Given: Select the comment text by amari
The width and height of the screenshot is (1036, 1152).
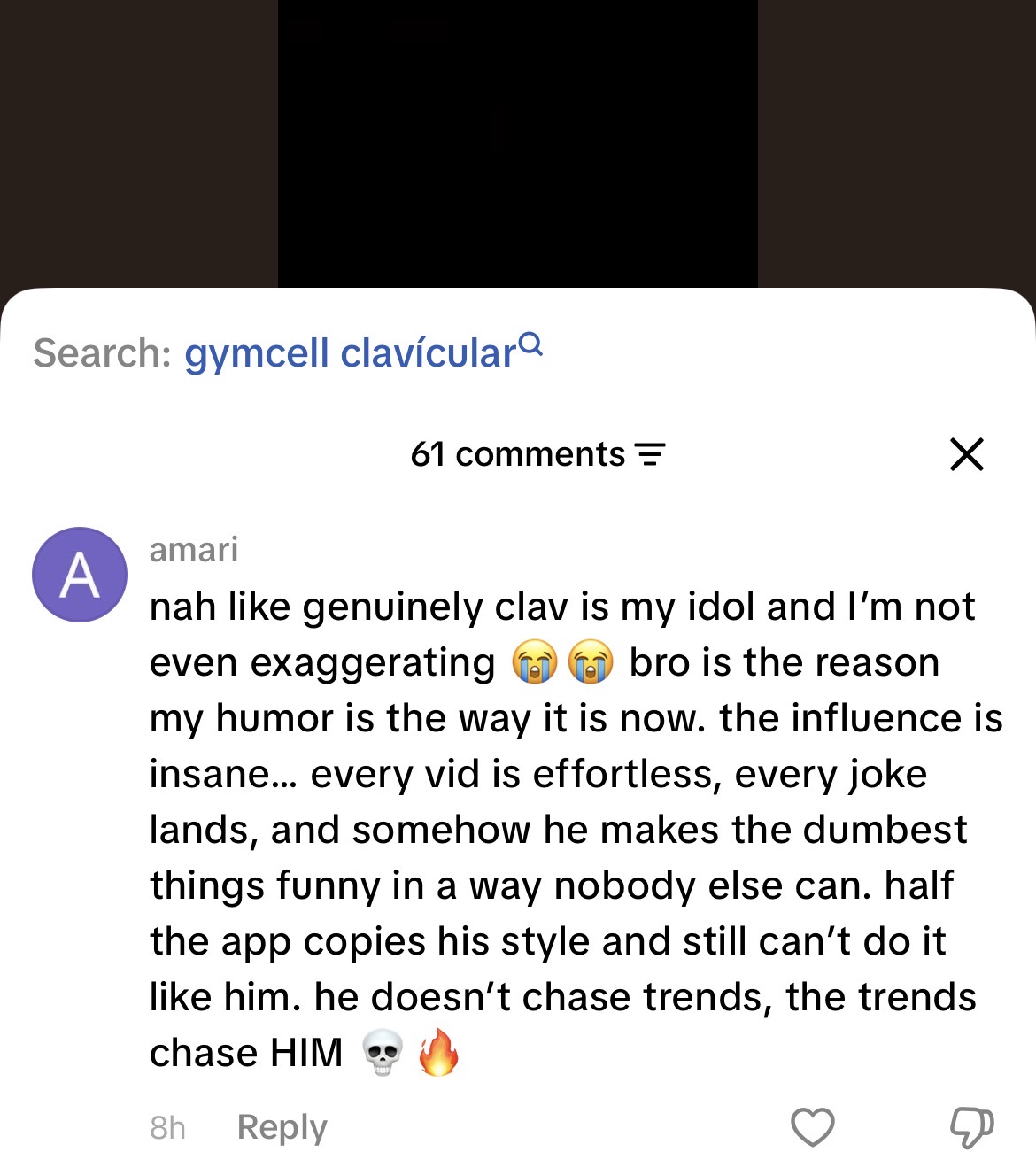Looking at the screenshot, I should 576,830.
